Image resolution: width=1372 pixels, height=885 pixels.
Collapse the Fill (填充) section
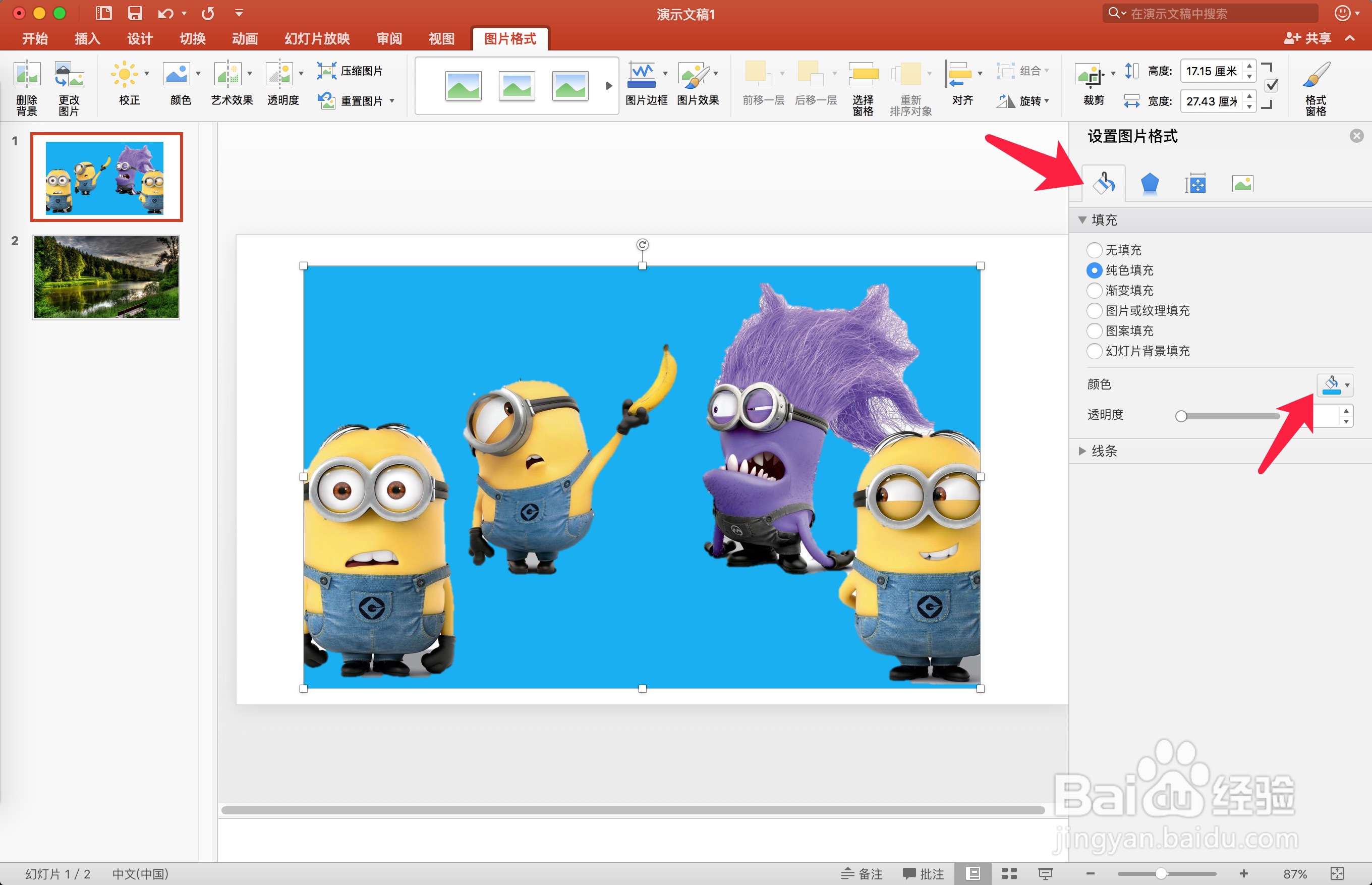(x=1082, y=220)
